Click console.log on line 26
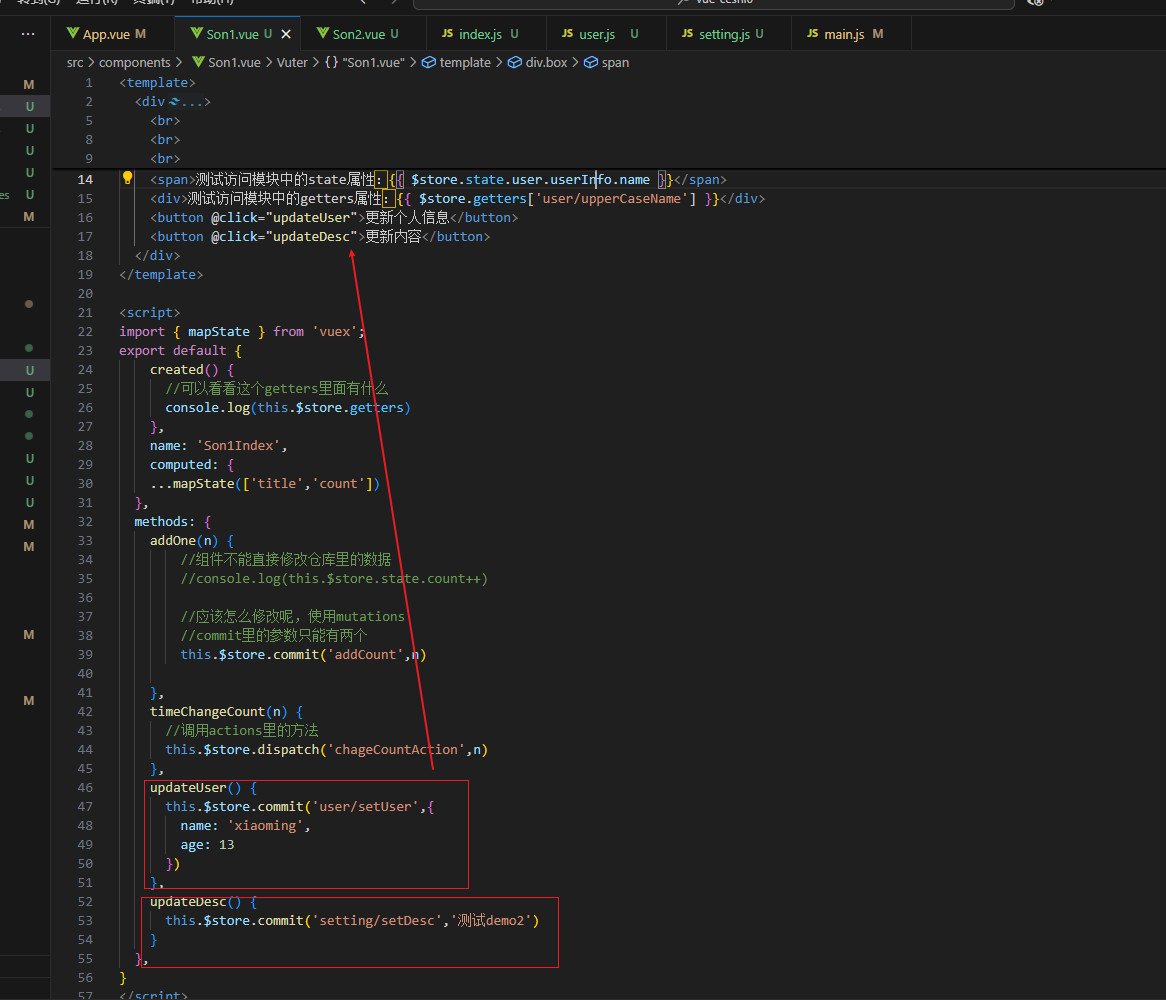The image size is (1166, 1000). coord(207,407)
